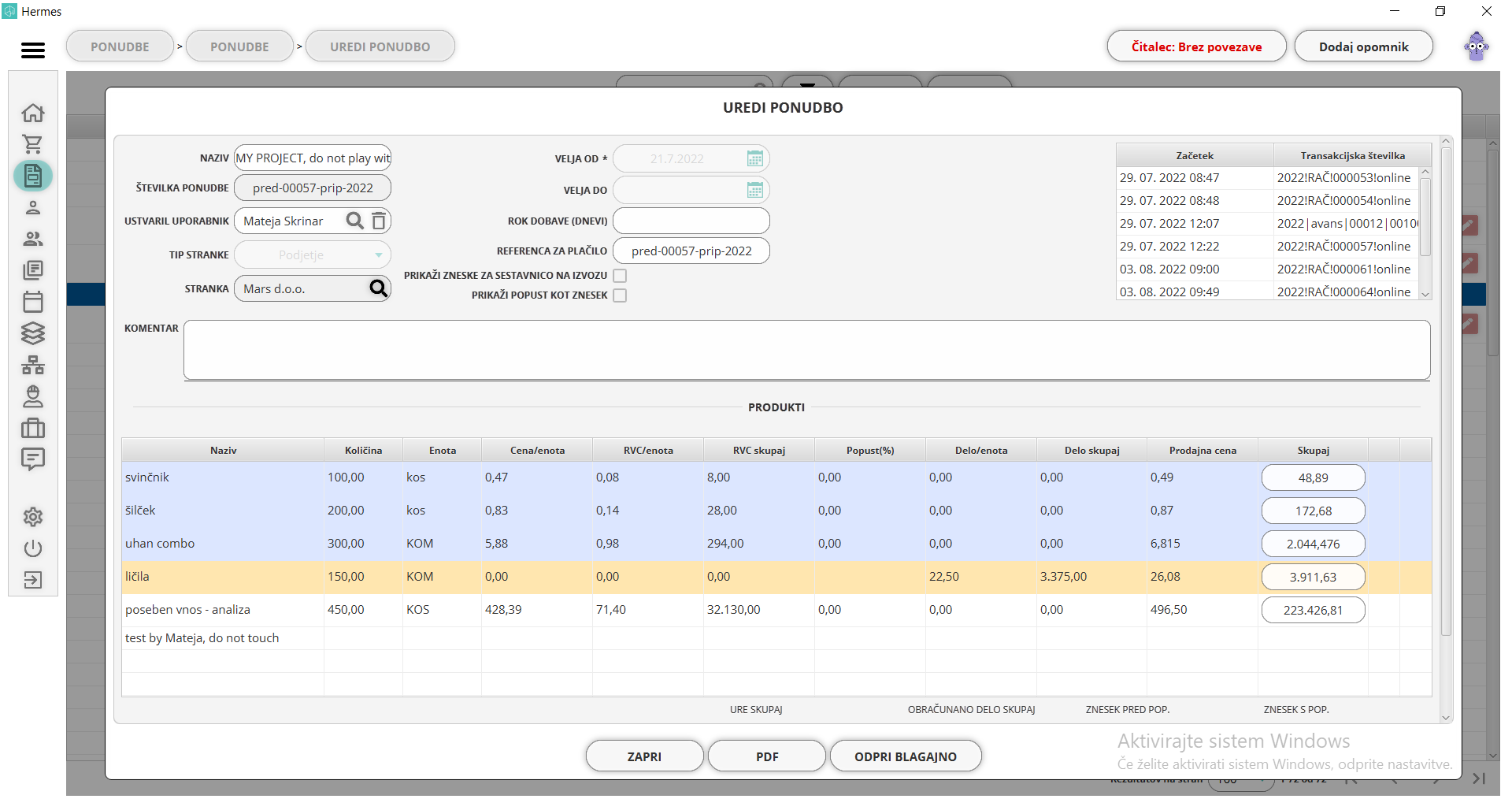
Task: Open the layers stack sidebar icon
Action: click(x=33, y=333)
